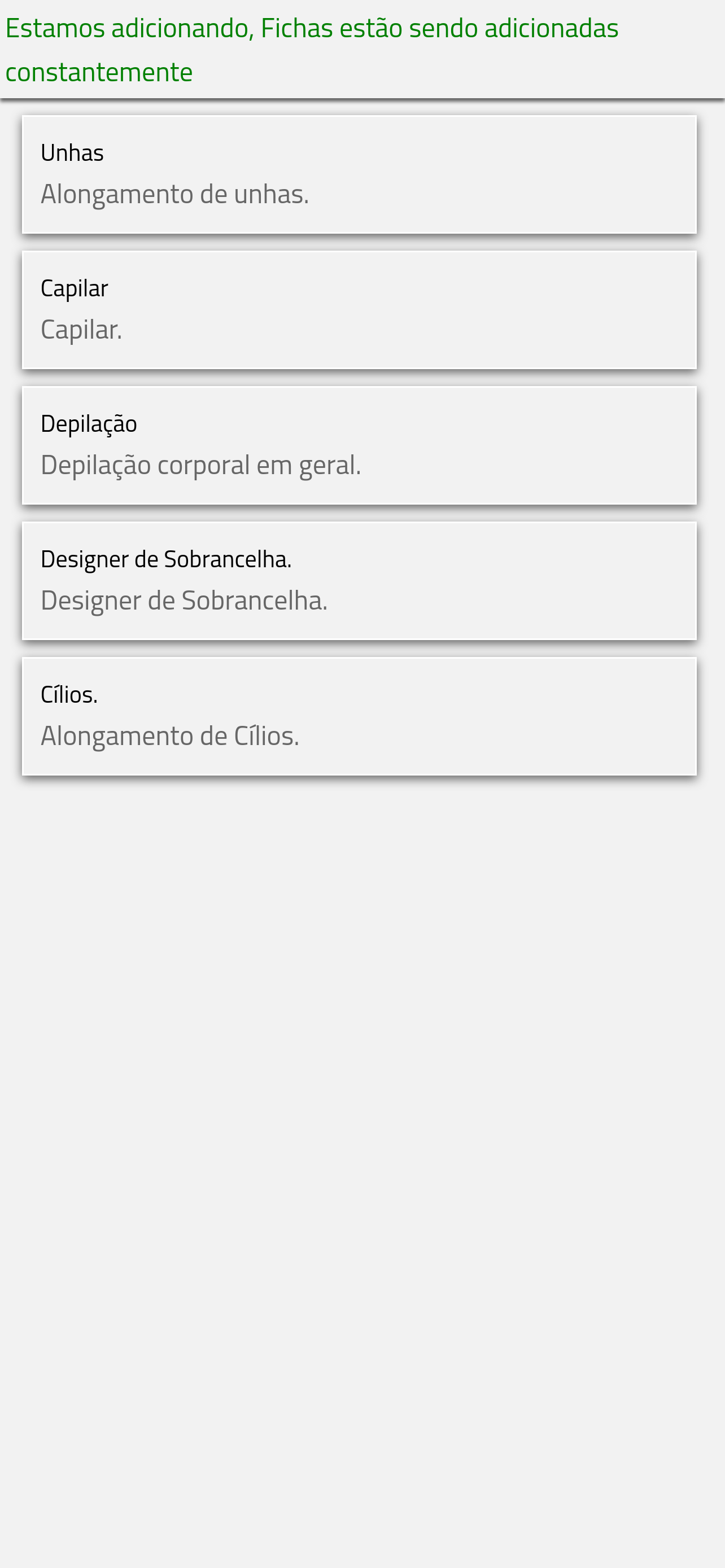This screenshot has height=1568, width=725.
Task: Click blank right side of Sobrancelha card
Action: 548,581
